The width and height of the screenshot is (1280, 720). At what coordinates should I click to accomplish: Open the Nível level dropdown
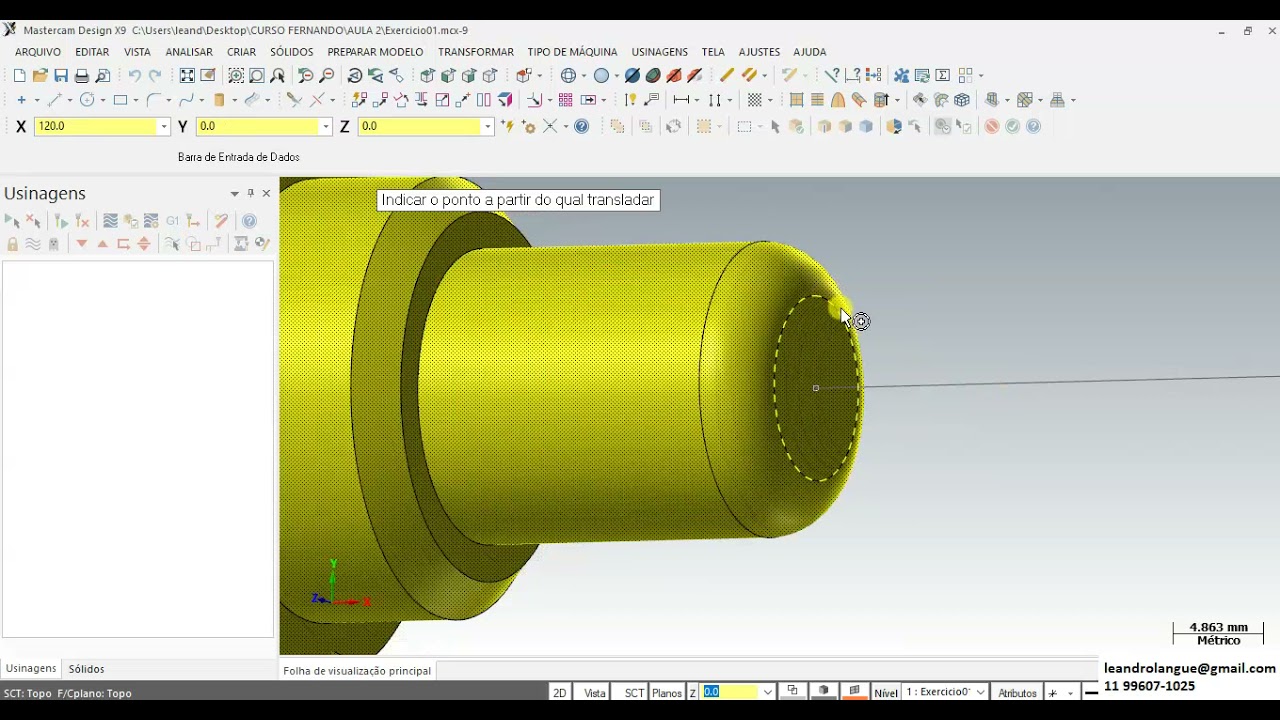(981, 693)
